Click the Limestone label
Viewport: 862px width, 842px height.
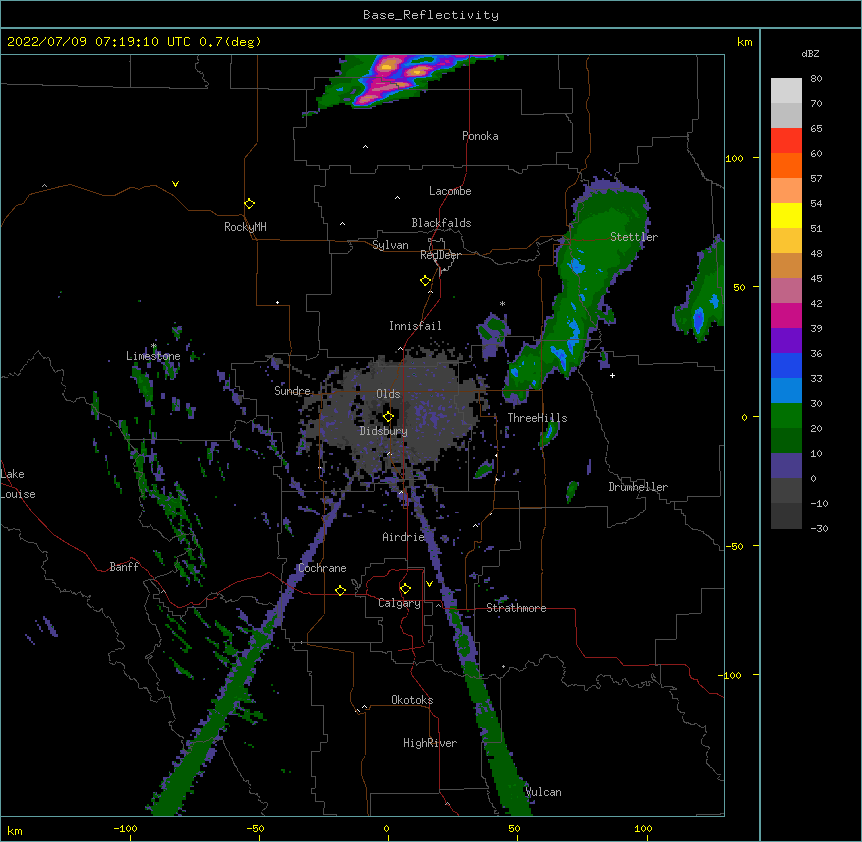pos(153,356)
